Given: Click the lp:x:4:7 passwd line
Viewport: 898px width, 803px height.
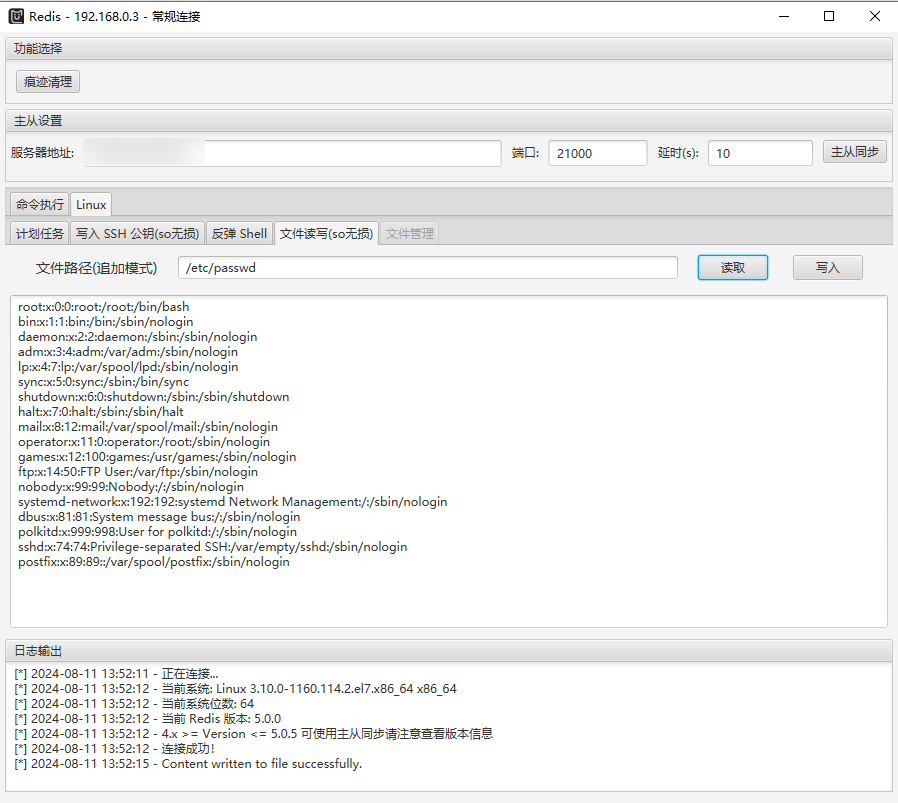Looking at the screenshot, I should point(128,367).
